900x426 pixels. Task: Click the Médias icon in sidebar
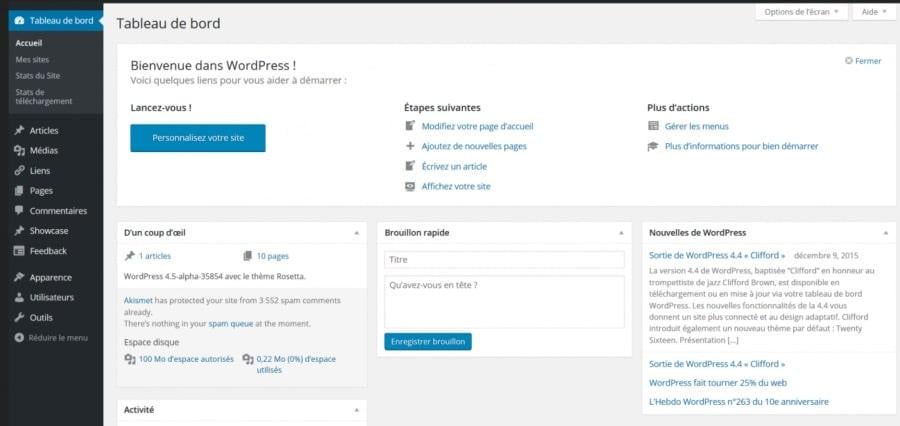19,150
